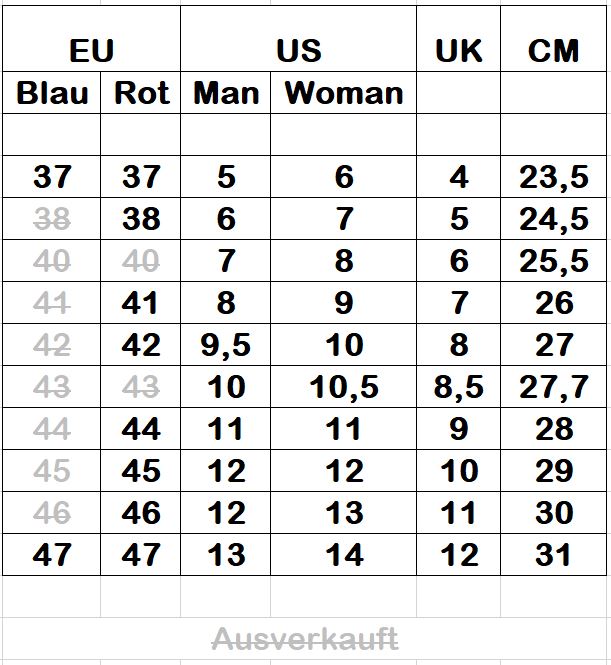Select the CM cell showing 27,7
Viewport: 611px width, 665px height.
click(553, 387)
